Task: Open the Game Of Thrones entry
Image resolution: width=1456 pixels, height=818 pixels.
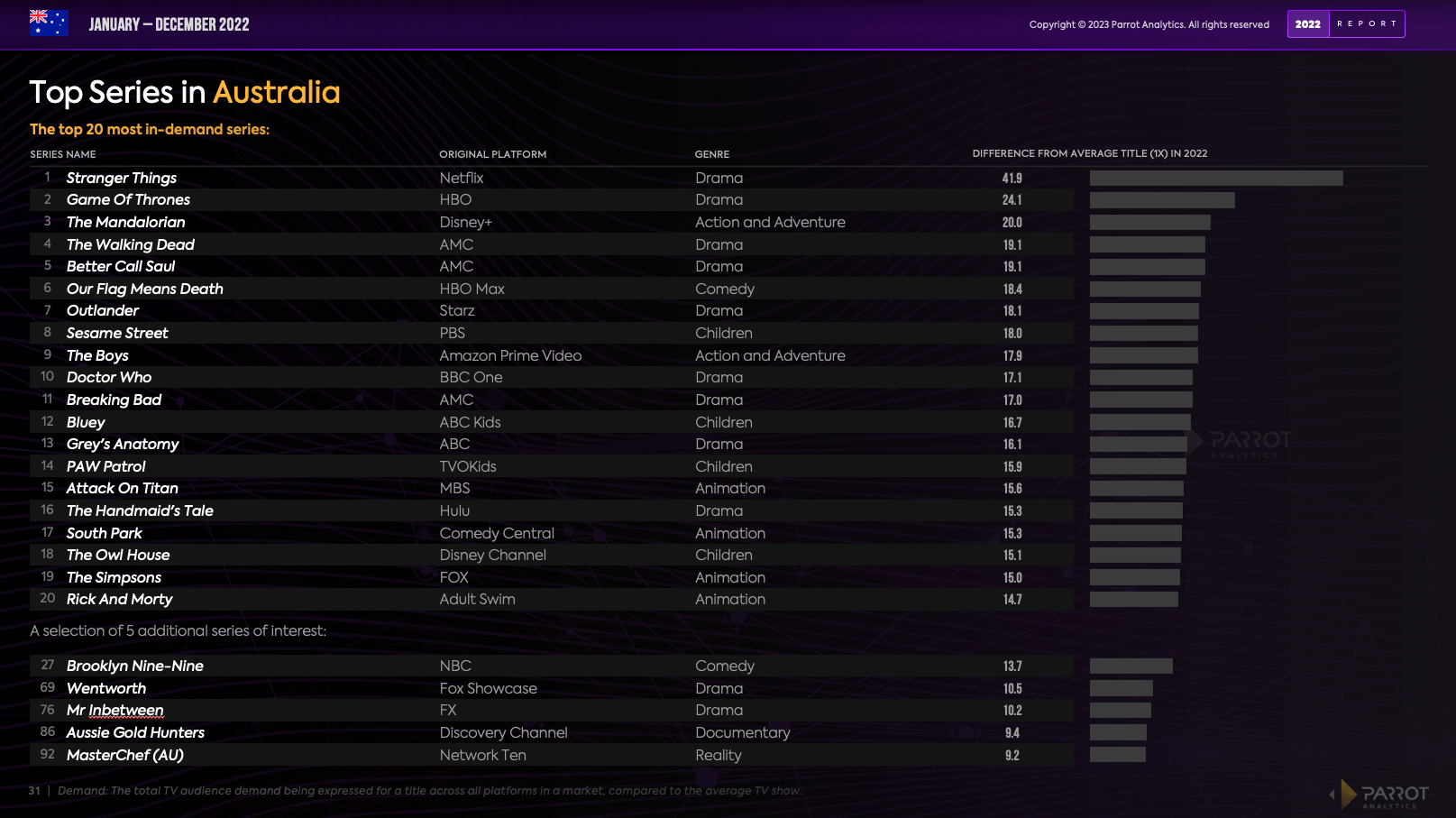Action: pos(128,200)
